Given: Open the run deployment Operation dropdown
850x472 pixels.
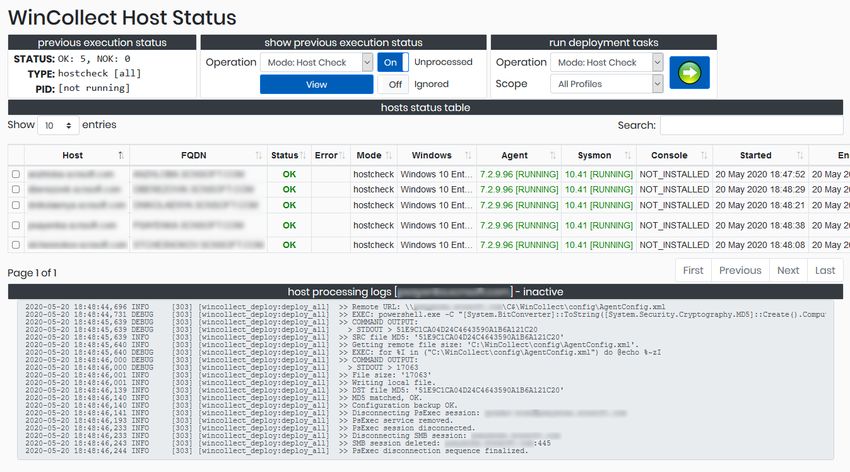Looking at the screenshot, I should (607, 62).
